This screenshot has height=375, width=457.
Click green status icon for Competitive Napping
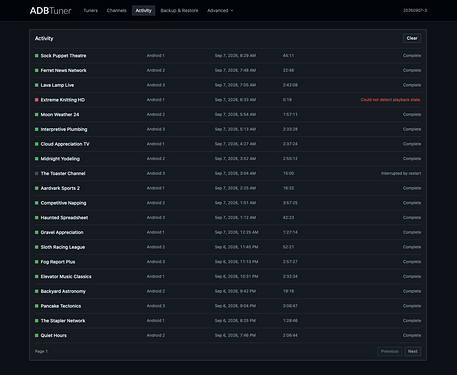coord(37,203)
